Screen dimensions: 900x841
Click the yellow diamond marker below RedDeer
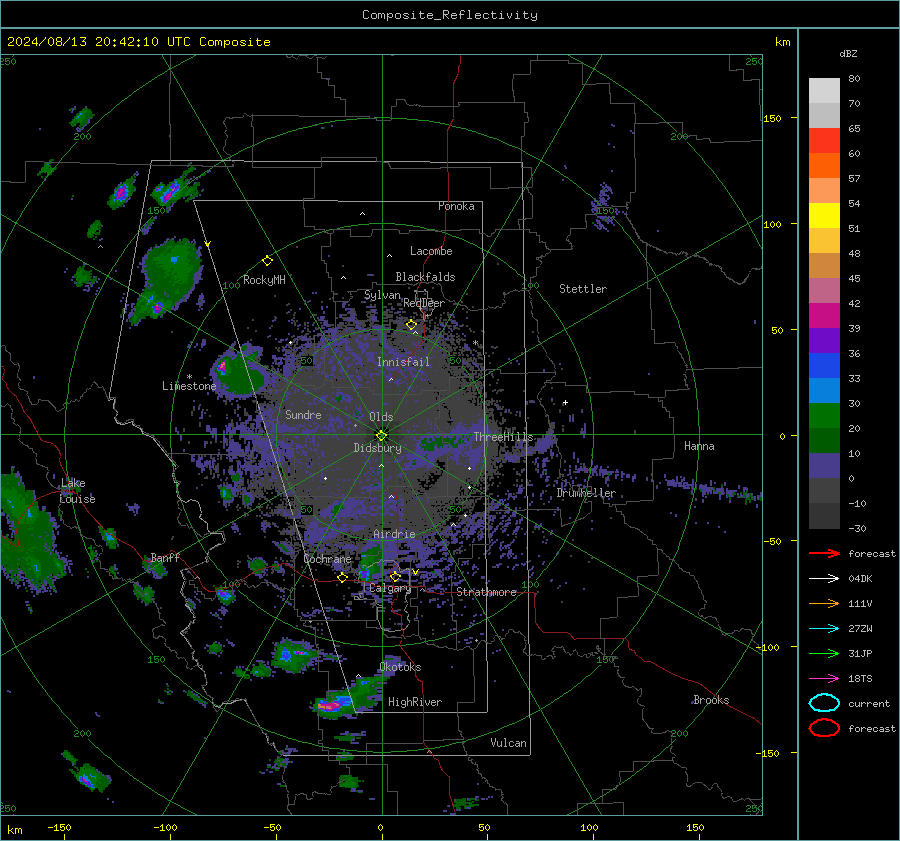412,325
